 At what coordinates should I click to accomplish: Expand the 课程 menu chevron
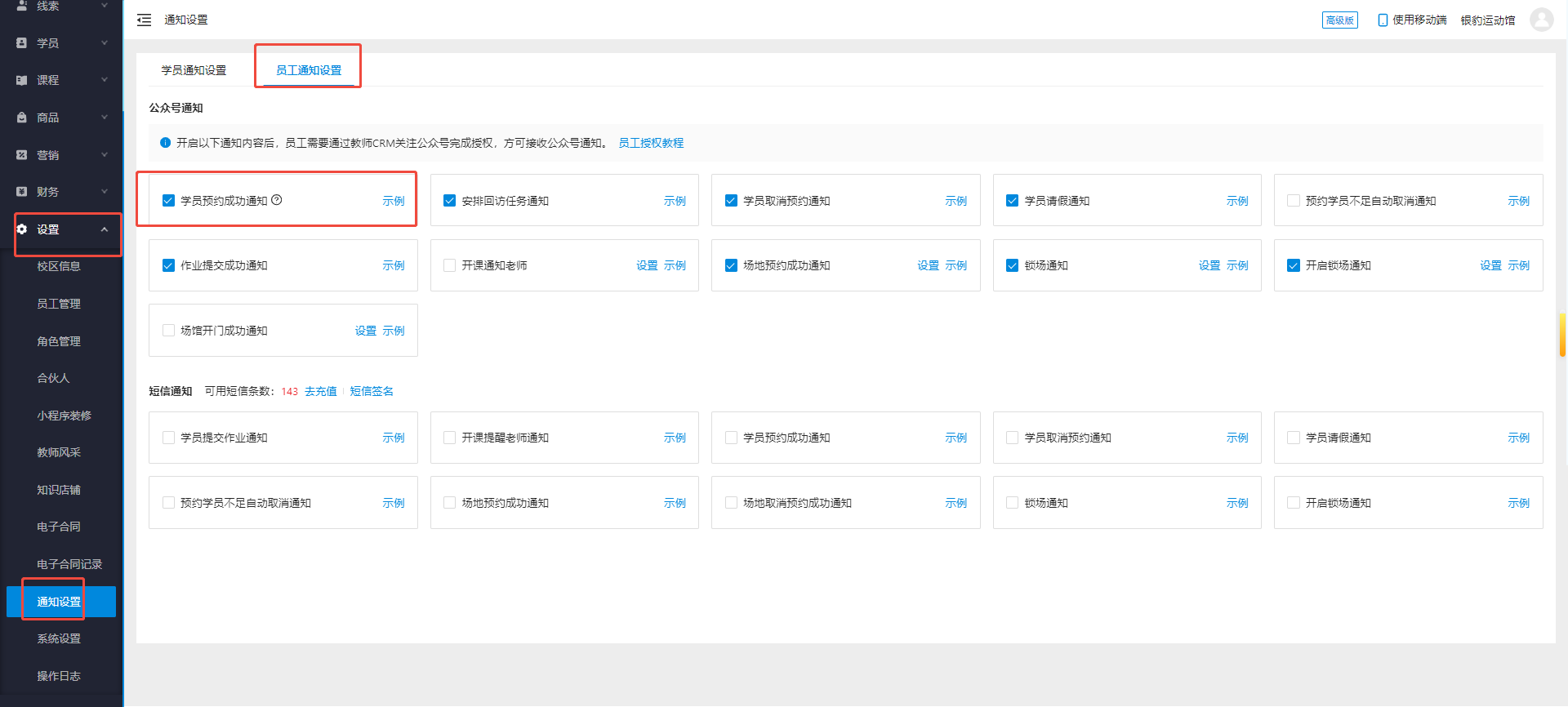pyautogui.click(x=105, y=80)
